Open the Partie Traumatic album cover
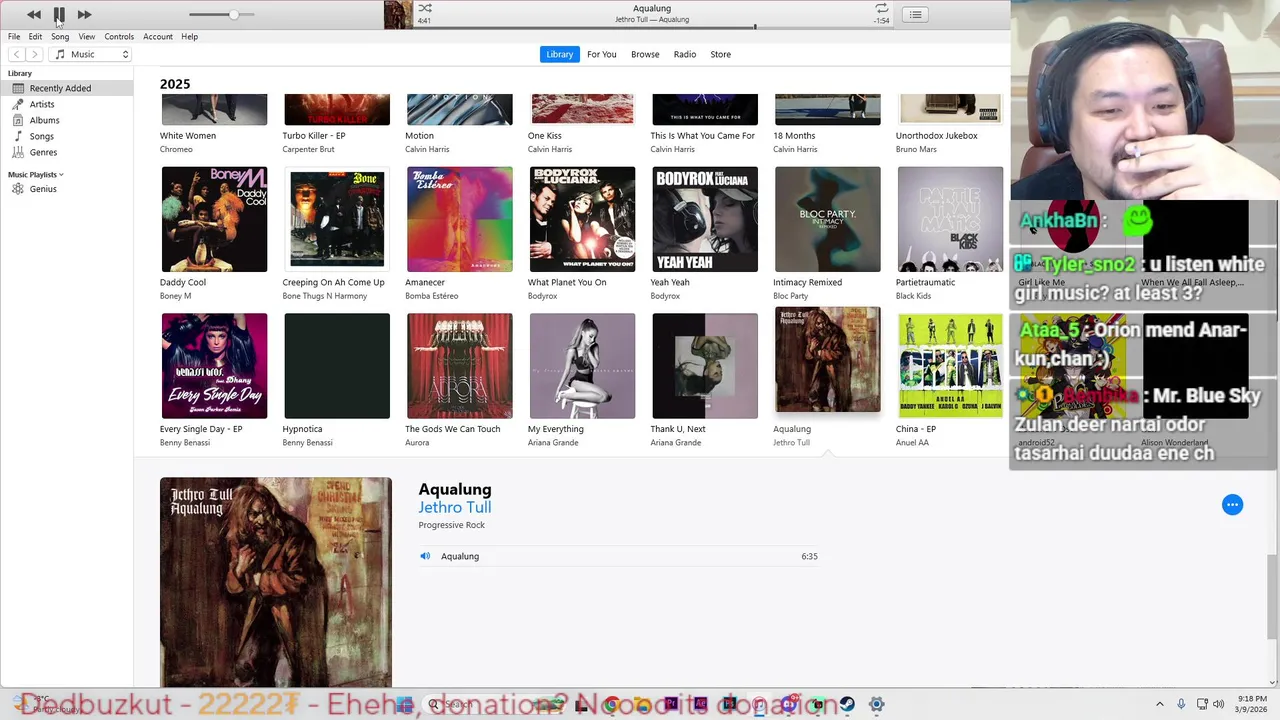This screenshot has width=1280, height=720. point(950,219)
